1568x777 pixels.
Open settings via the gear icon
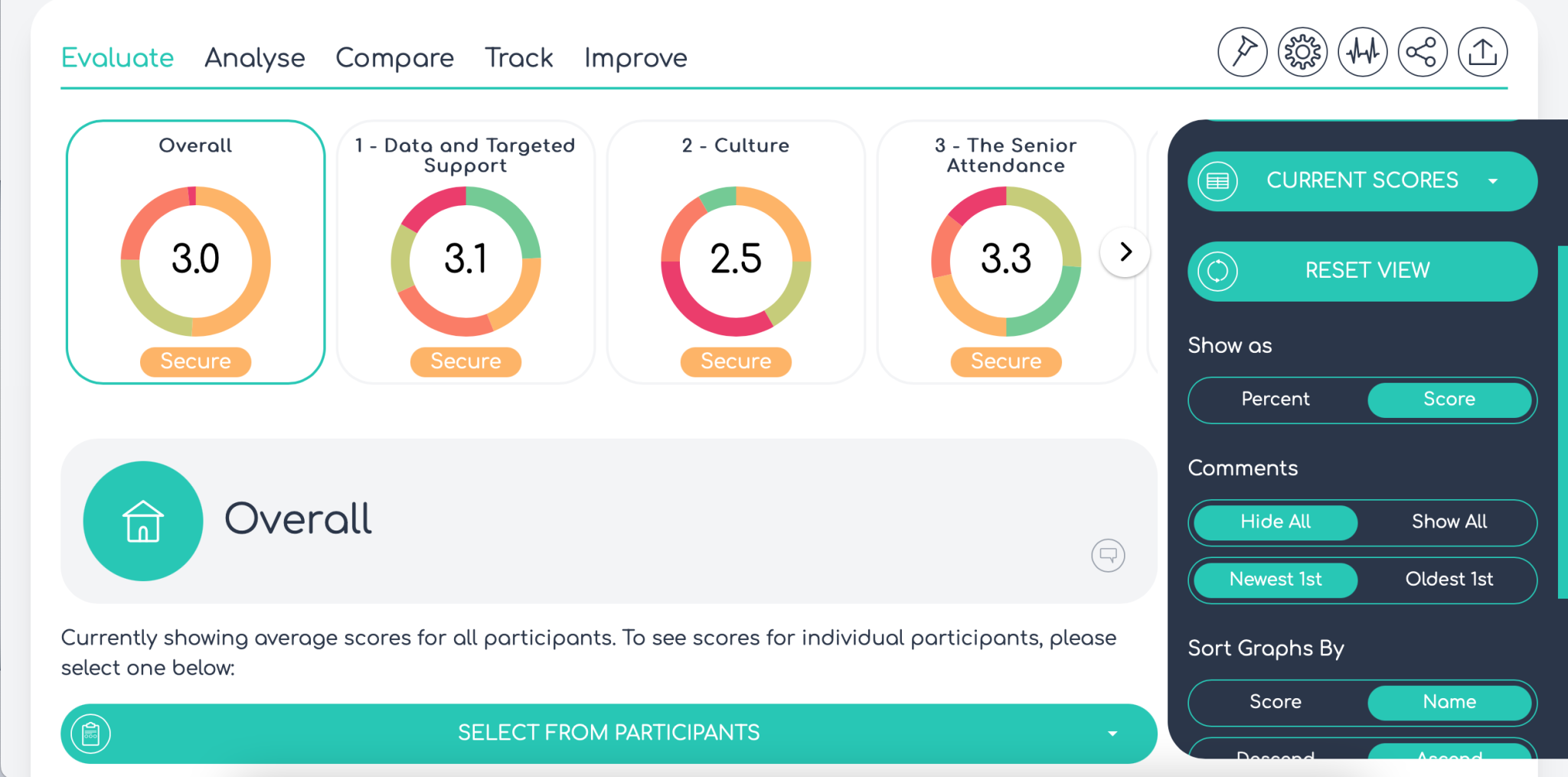pyautogui.click(x=1302, y=51)
